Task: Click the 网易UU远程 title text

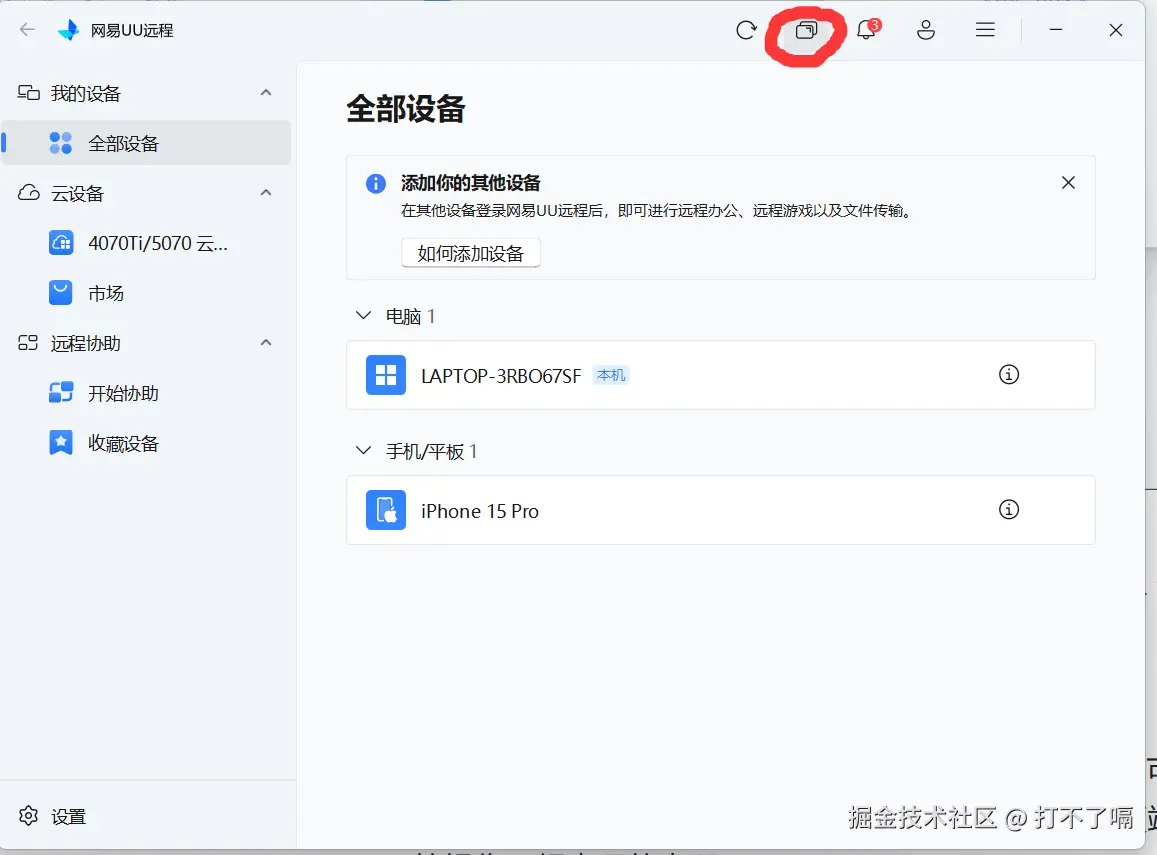Action: 132,30
